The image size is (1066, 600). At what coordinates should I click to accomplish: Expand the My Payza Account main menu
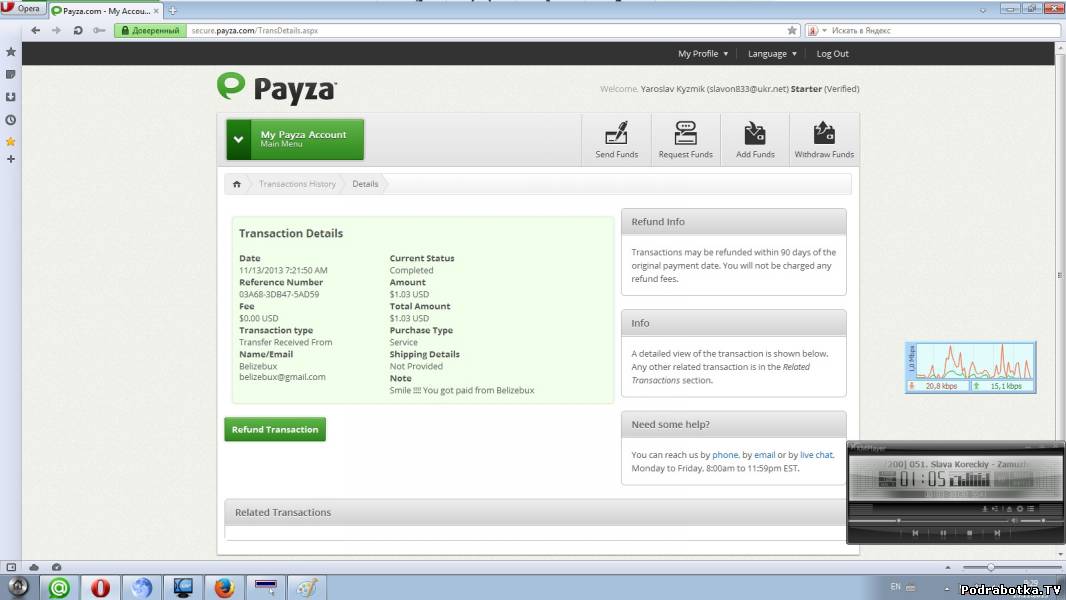click(x=295, y=139)
